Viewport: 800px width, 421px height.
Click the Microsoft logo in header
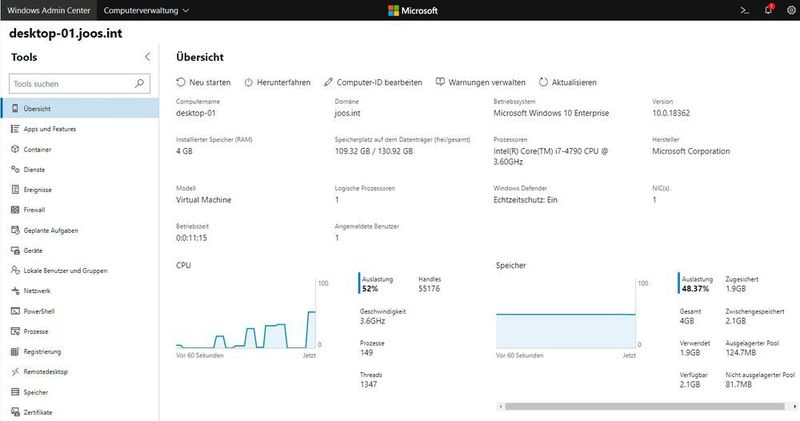point(413,10)
